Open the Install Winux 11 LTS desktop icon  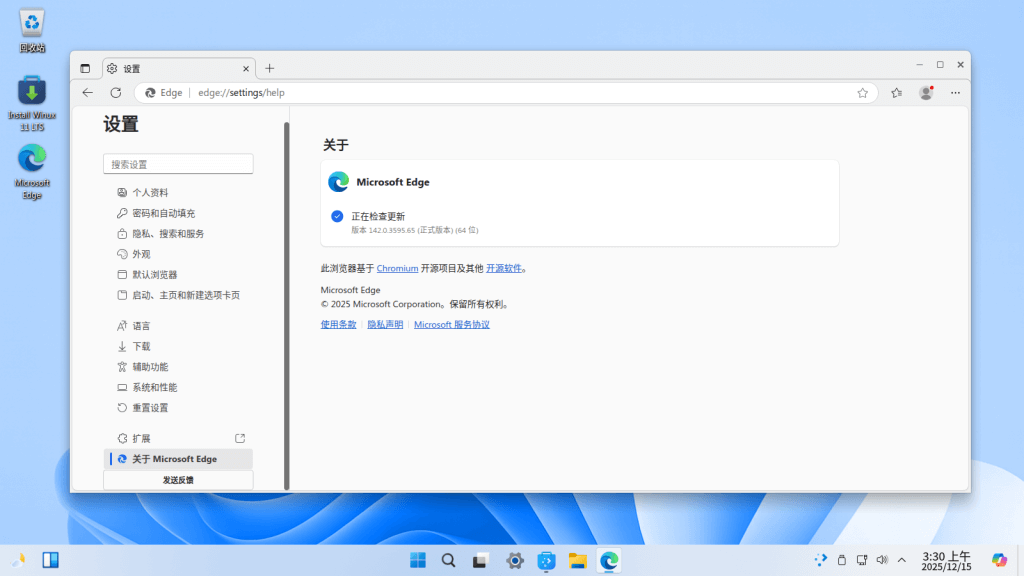click(31, 103)
